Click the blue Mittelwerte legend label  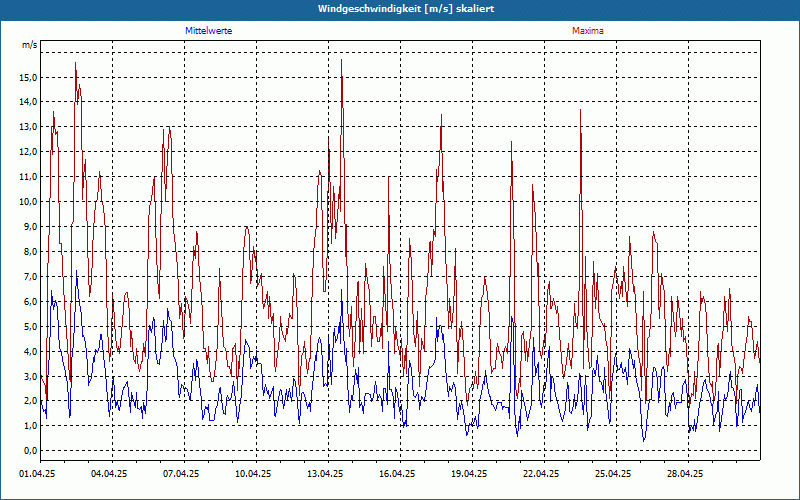coord(209,31)
